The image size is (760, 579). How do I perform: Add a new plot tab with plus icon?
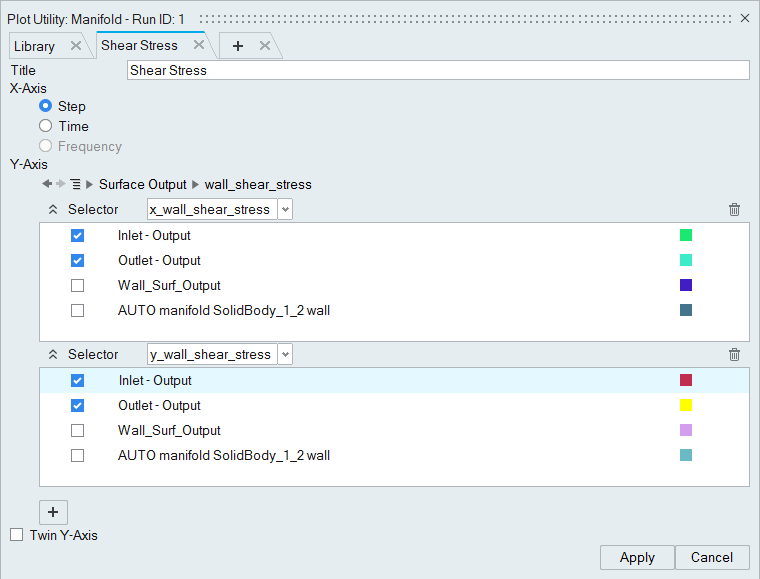238,46
